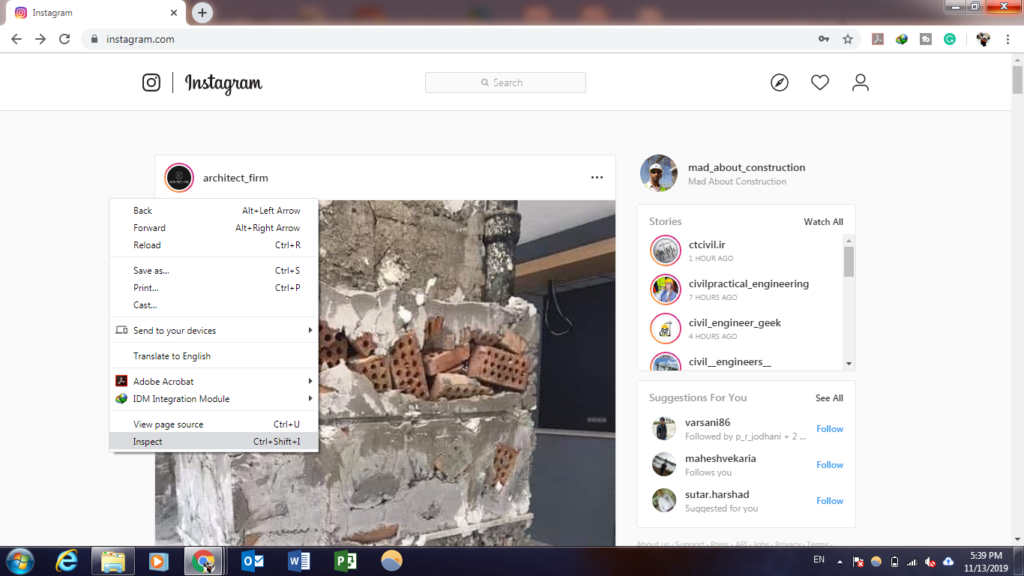Open ctcivil.ir story thumbnail
The height and width of the screenshot is (576, 1024).
(665, 250)
